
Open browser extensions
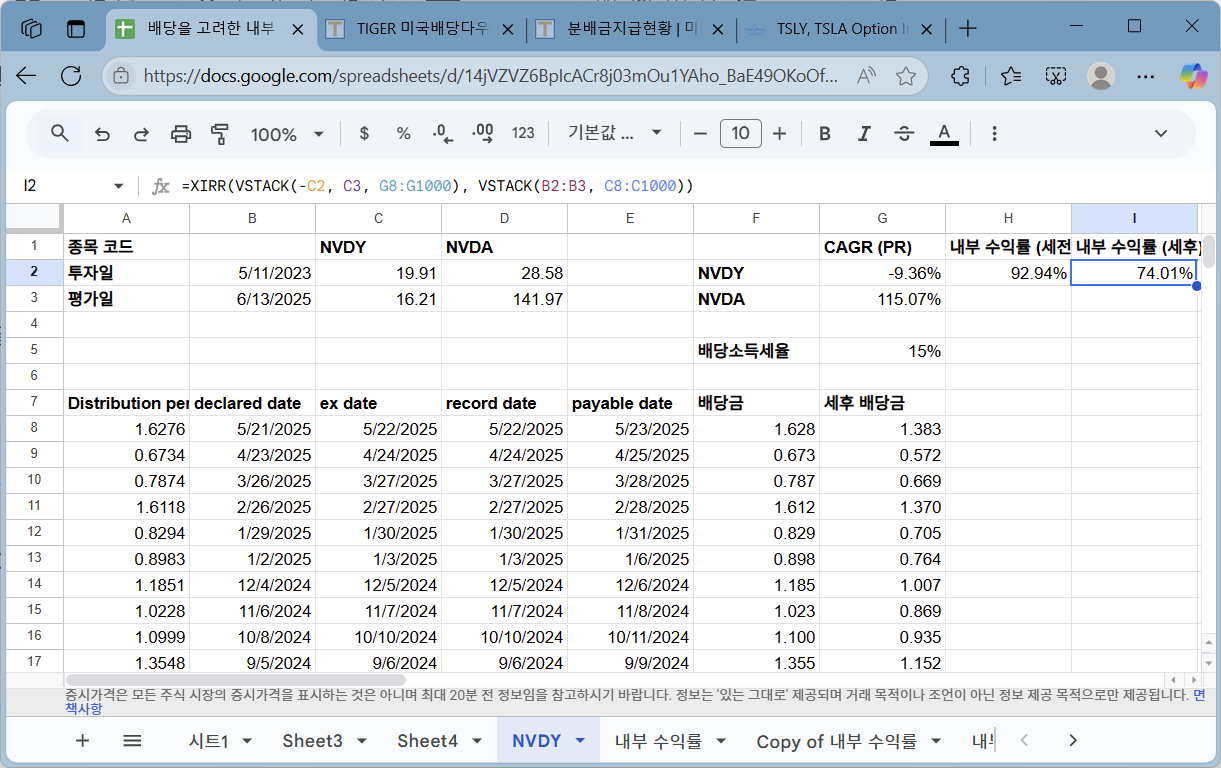961,76
